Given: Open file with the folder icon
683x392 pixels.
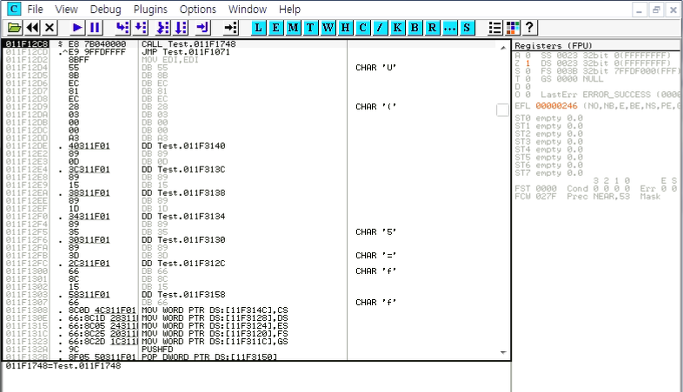Looking at the screenshot, I should click(14, 28).
